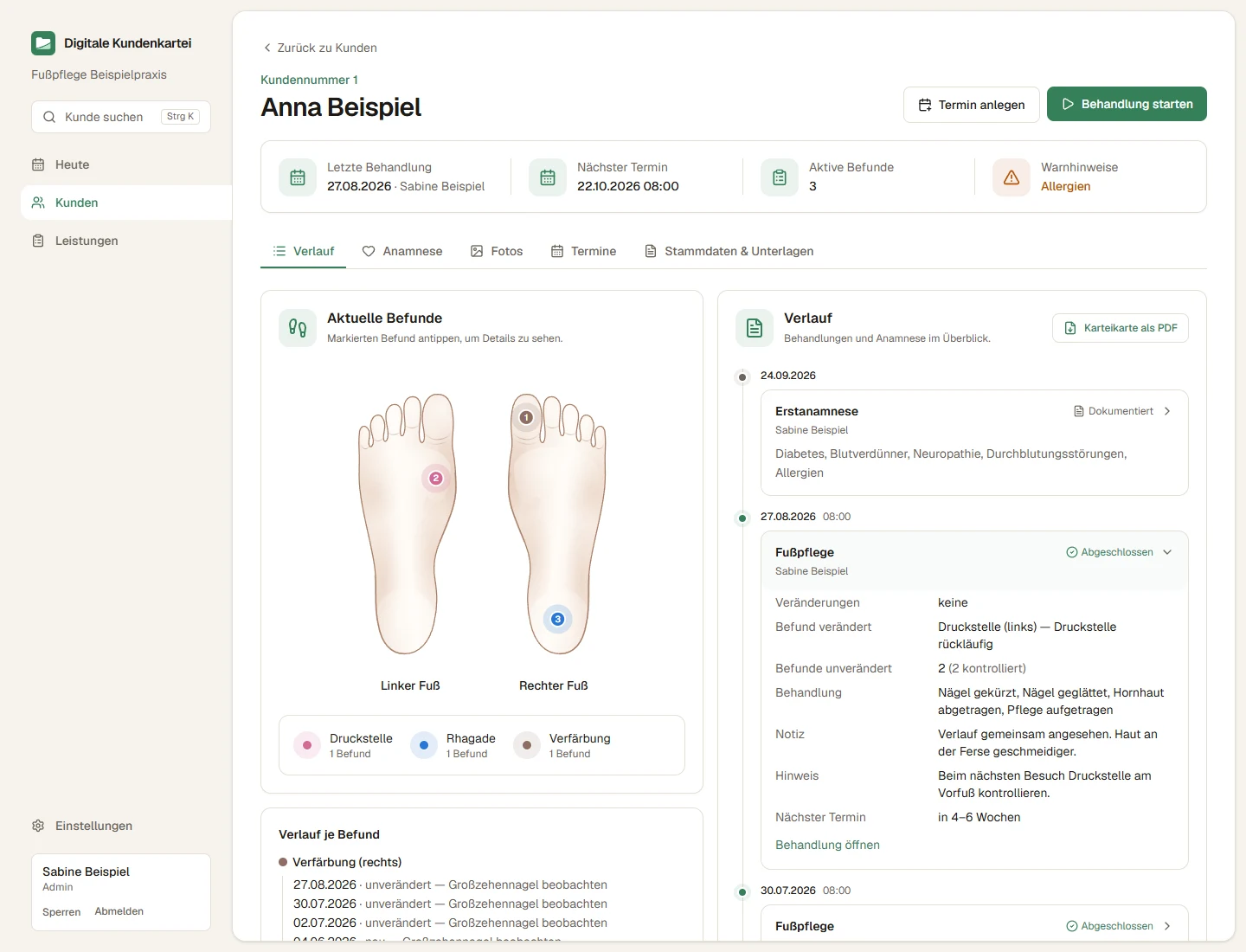Collapse the 27.08.2026 Fußpflege entry
The image size is (1246, 952).
pos(1167,552)
